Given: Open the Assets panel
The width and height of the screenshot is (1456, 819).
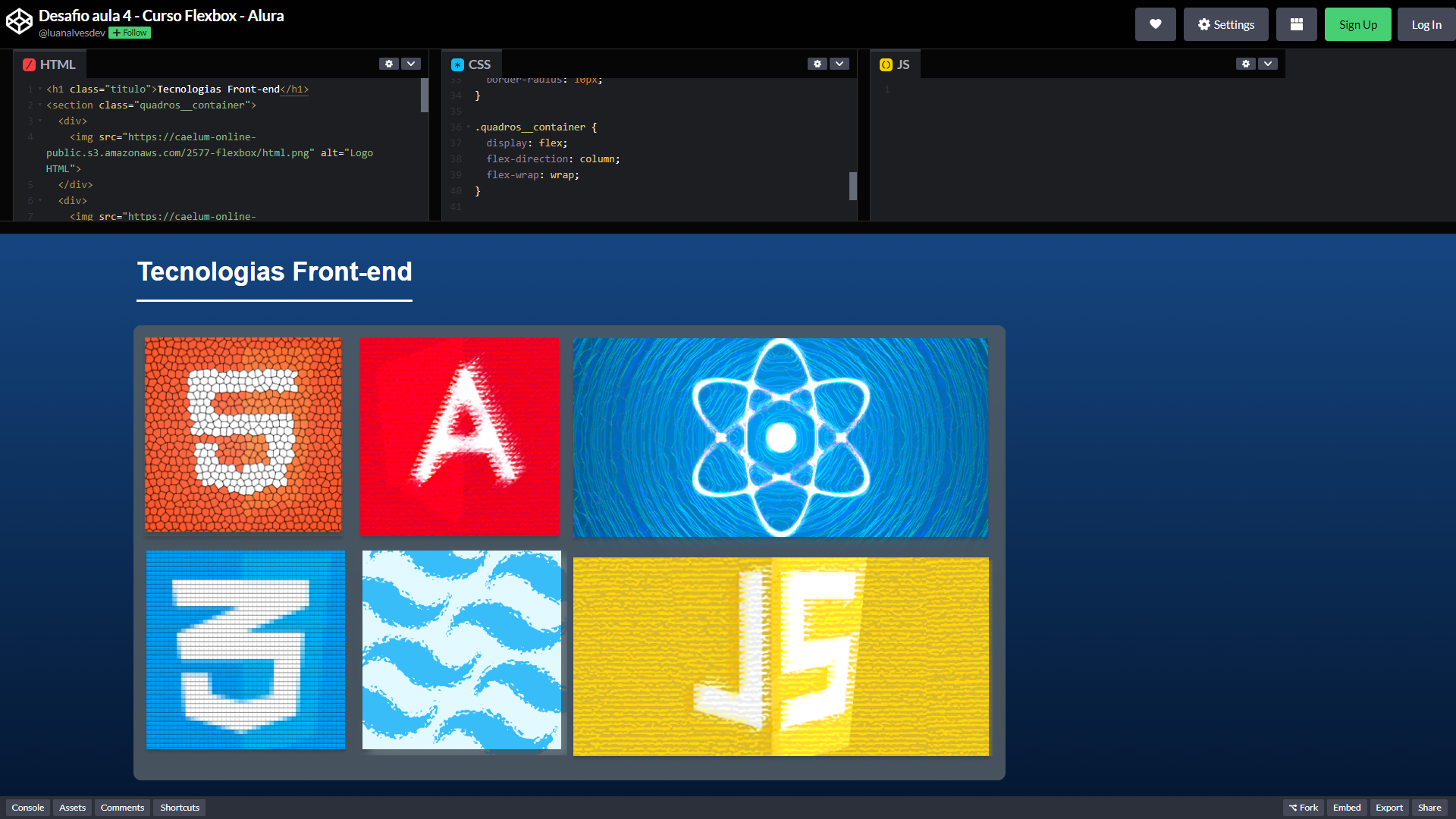Looking at the screenshot, I should (73, 808).
